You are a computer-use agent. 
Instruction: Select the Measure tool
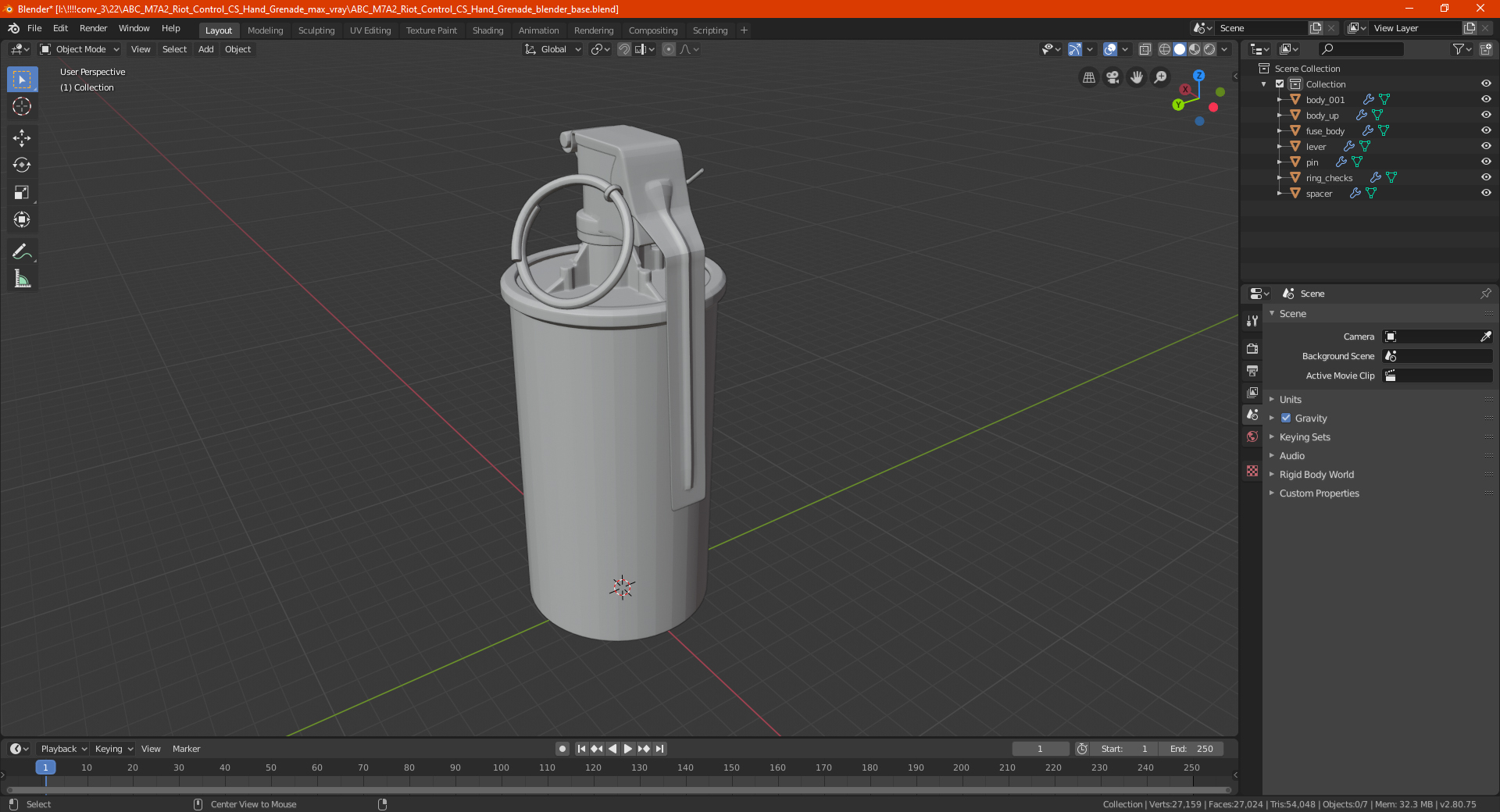(x=22, y=279)
